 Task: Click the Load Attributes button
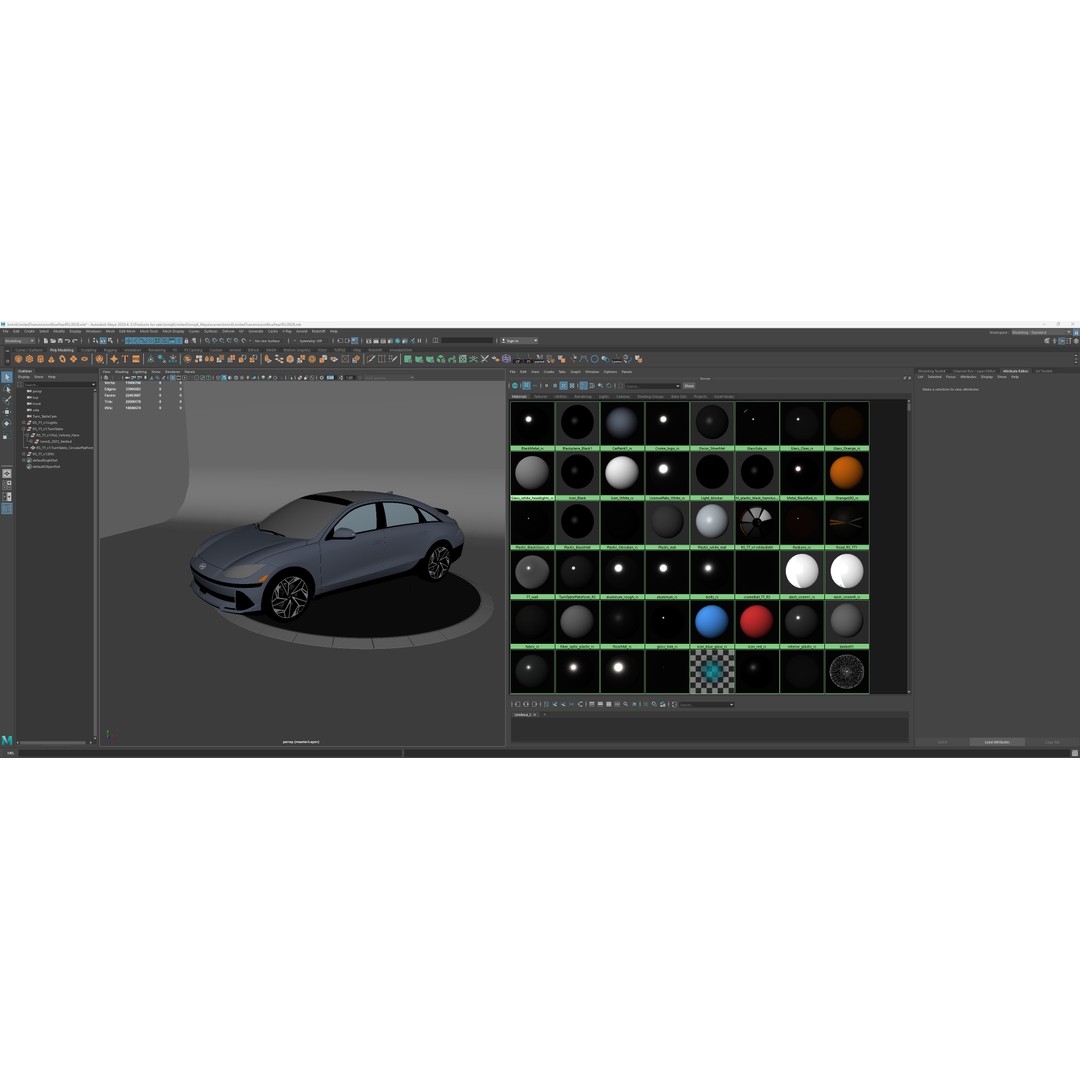pyautogui.click(x=997, y=742)
